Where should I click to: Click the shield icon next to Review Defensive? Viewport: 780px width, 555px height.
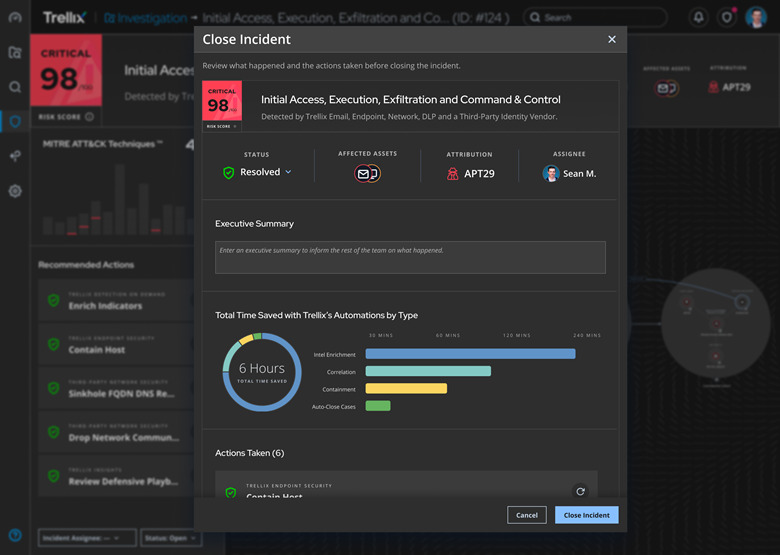[x=54, y=476]
